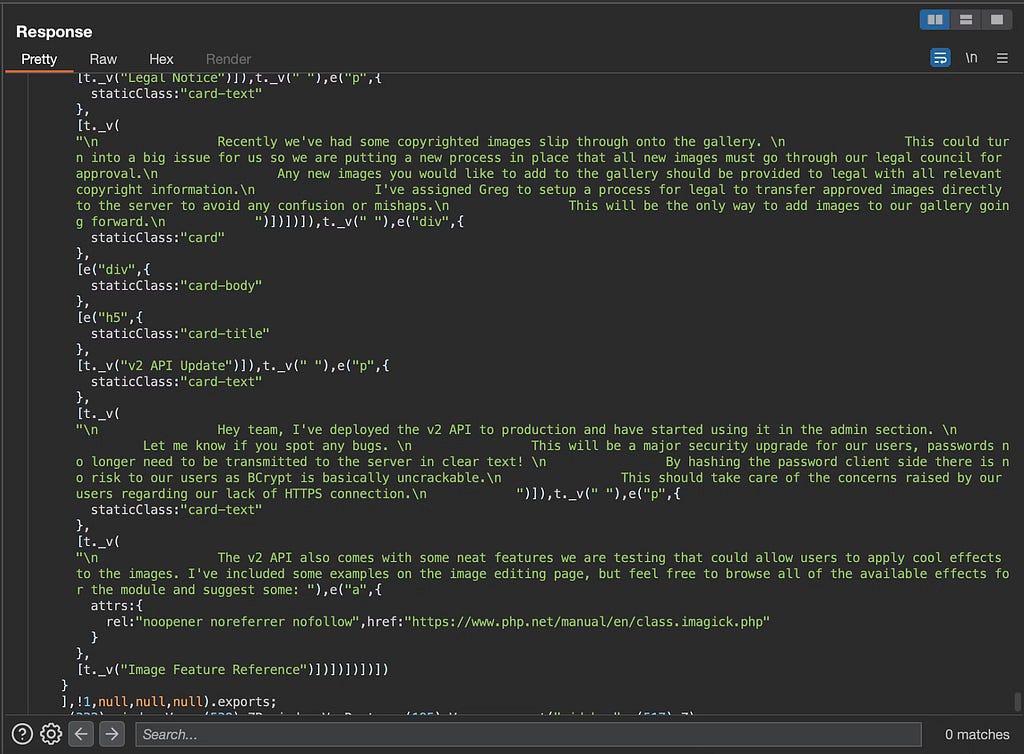Click the php.net imagick URL text

(x=587, y=621)
